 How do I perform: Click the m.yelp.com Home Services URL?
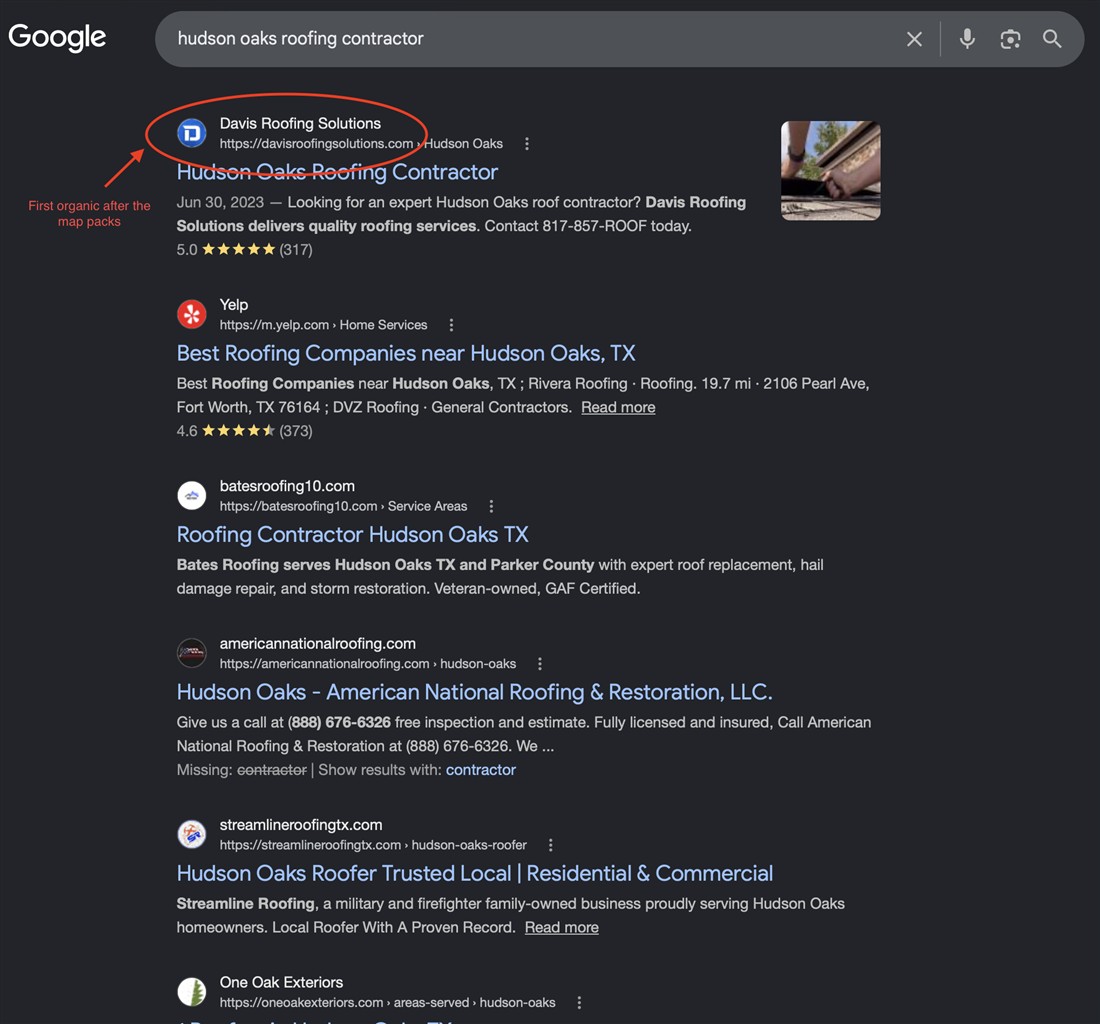[323, 325]
